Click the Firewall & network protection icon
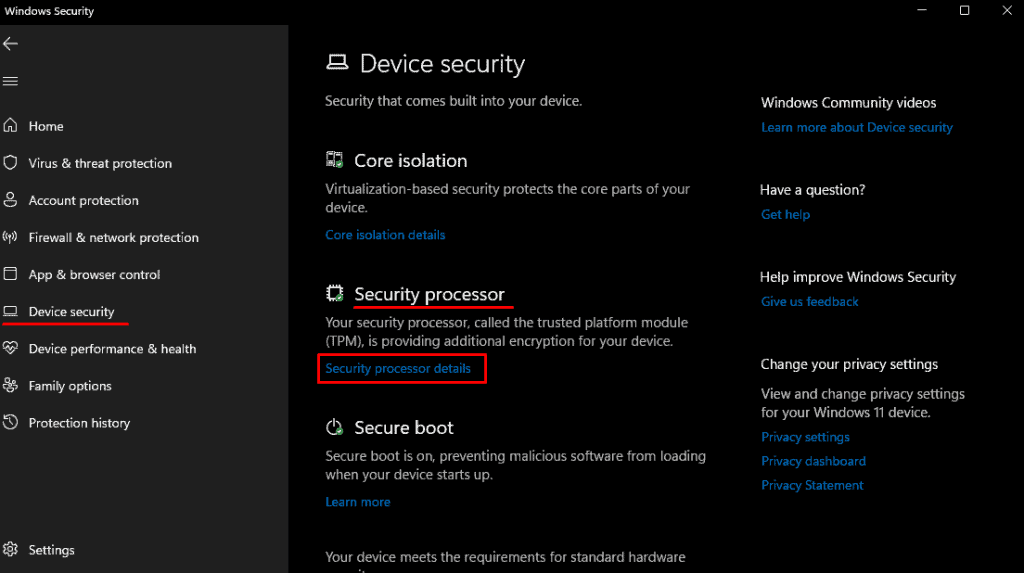 [11, 237]
